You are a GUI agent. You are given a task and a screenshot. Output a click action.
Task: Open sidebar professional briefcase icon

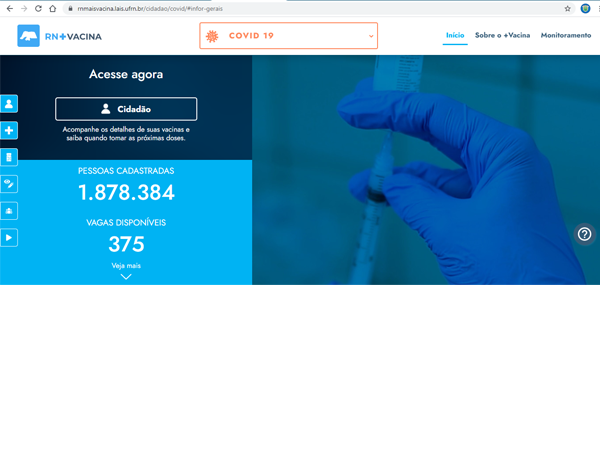9,211
